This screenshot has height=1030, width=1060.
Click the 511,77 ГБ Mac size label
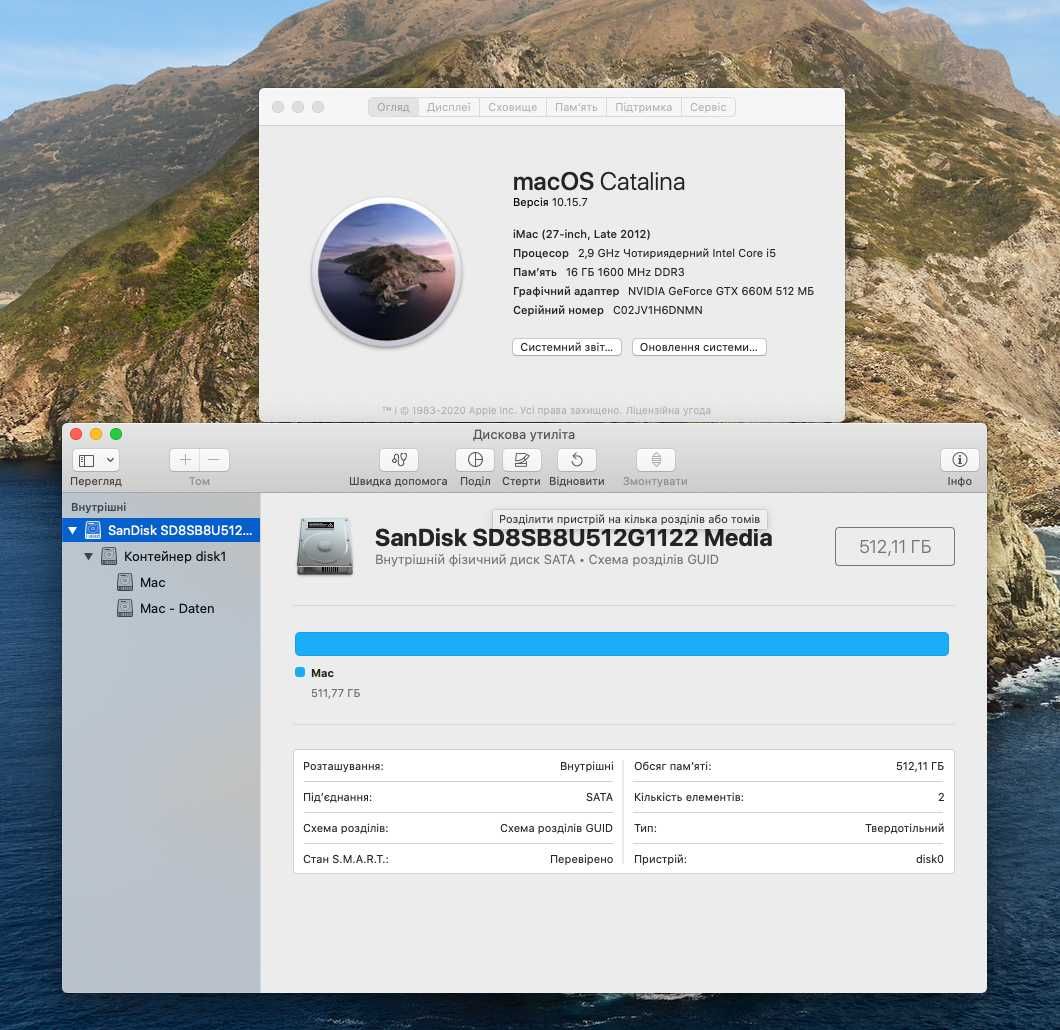point(335,693)
